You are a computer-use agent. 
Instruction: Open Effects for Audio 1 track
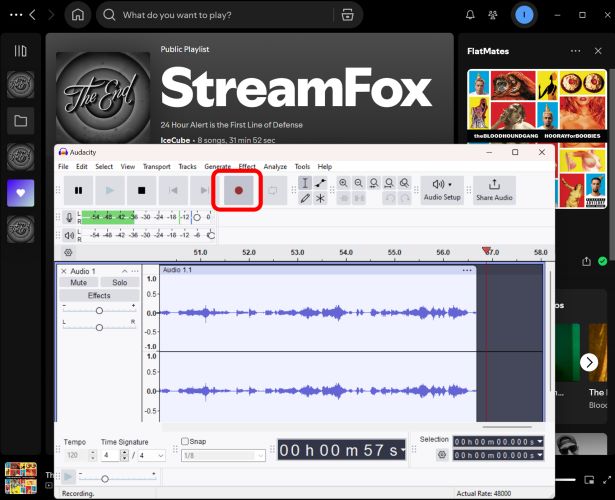99,295
